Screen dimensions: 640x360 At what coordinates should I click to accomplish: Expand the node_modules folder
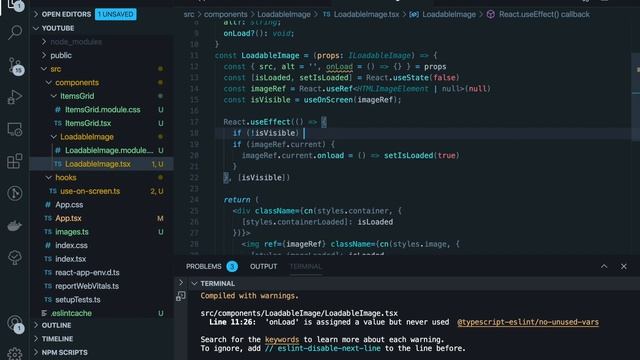(44, 42)
